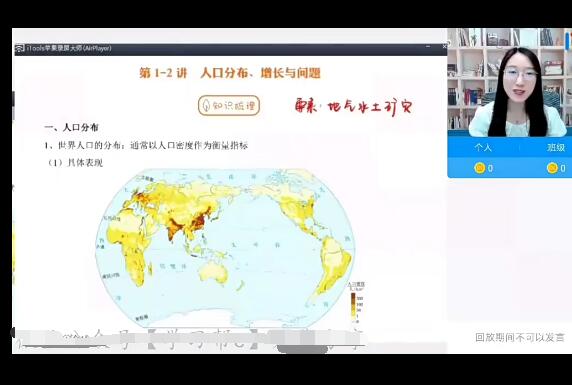Click the coin icon under 个人
Viewport: 572px width, 385px height.
point(479,168)
